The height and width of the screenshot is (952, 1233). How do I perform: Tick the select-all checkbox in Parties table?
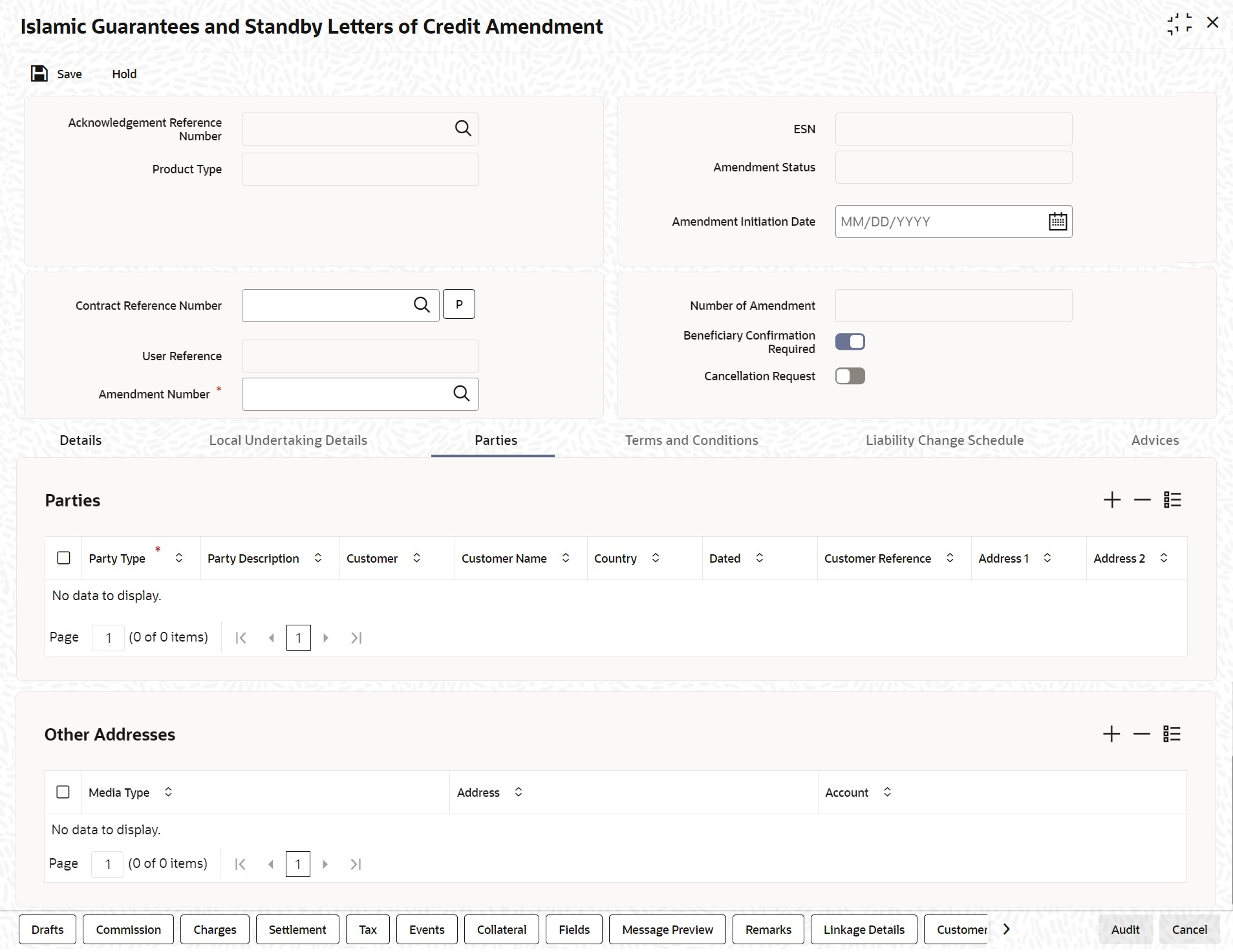point(63,558)
